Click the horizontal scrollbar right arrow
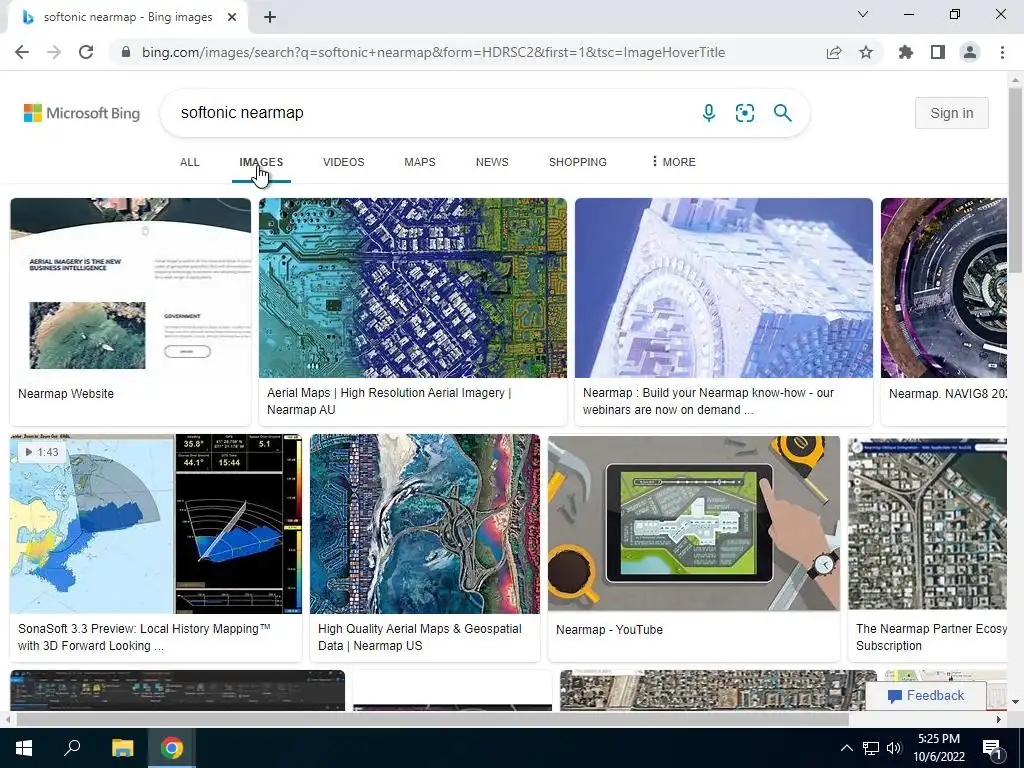 998,719
